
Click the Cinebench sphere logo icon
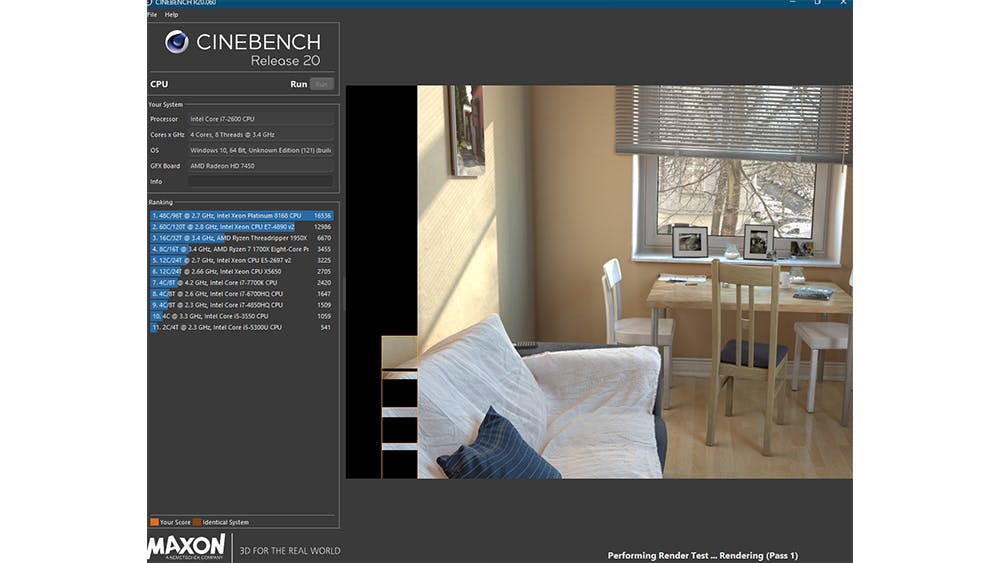177,42
